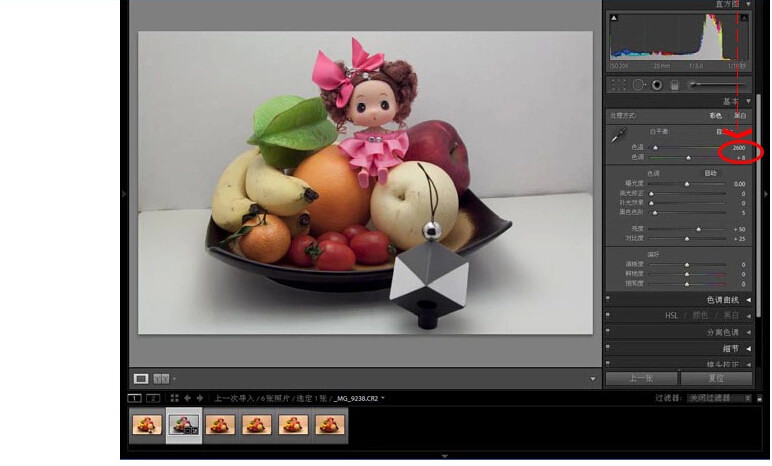Activate the red eye correction tool
Image resolution: width=772 pixels, height=466 pixels.
(x=657, y=85)
